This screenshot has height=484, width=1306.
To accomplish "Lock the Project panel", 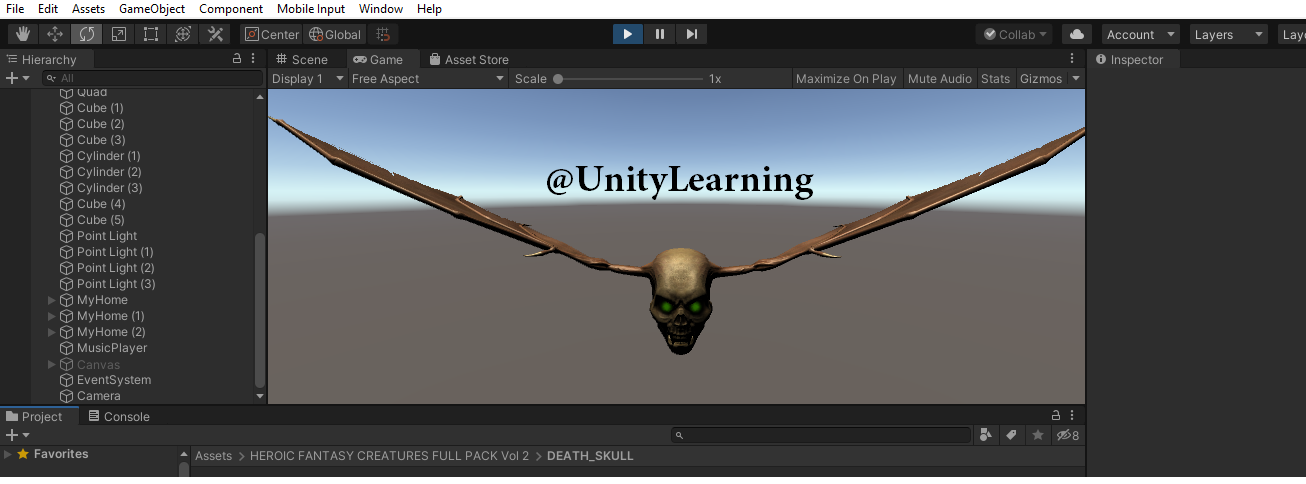I will click(1055, 416).
